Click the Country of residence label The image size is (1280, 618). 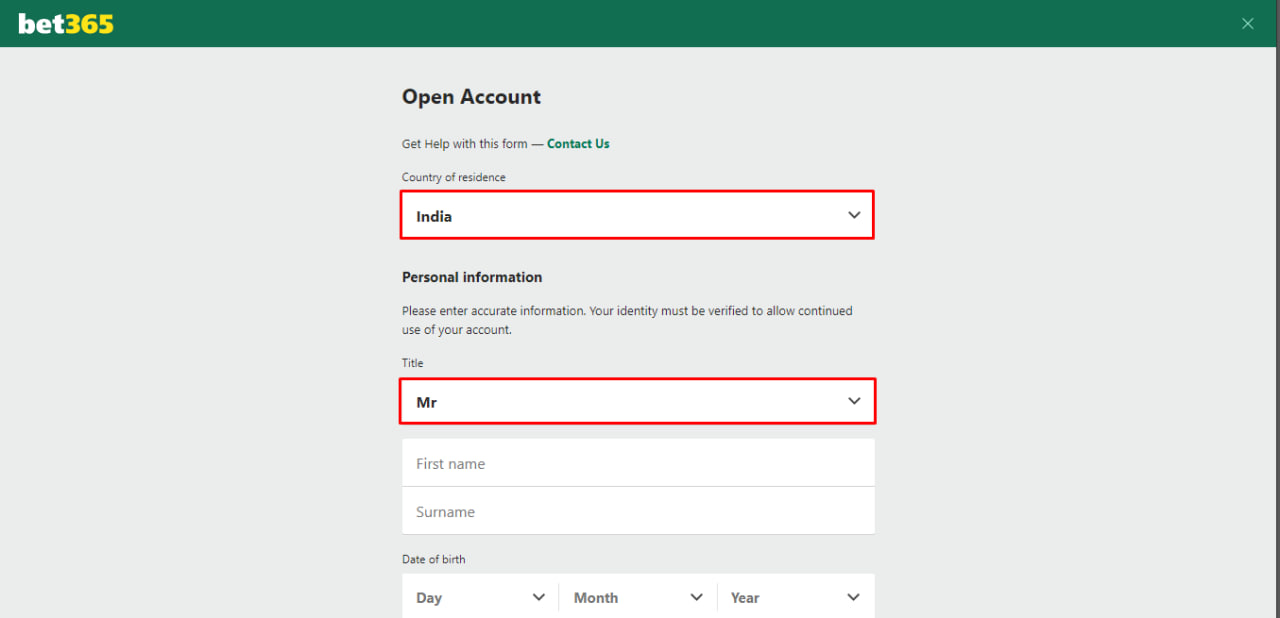(454, 177)
